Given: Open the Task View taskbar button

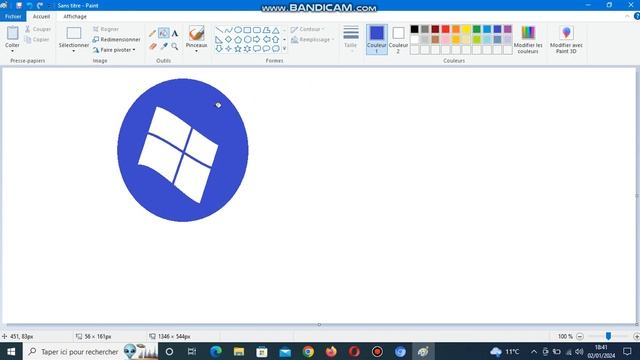Looking at the screenshot, I should click(192, 351).
